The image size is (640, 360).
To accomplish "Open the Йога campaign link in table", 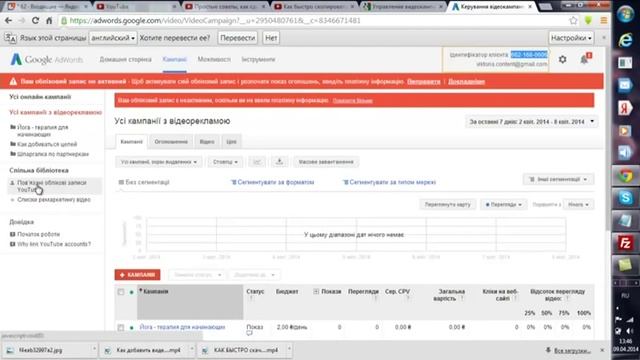I will (182, 327).
